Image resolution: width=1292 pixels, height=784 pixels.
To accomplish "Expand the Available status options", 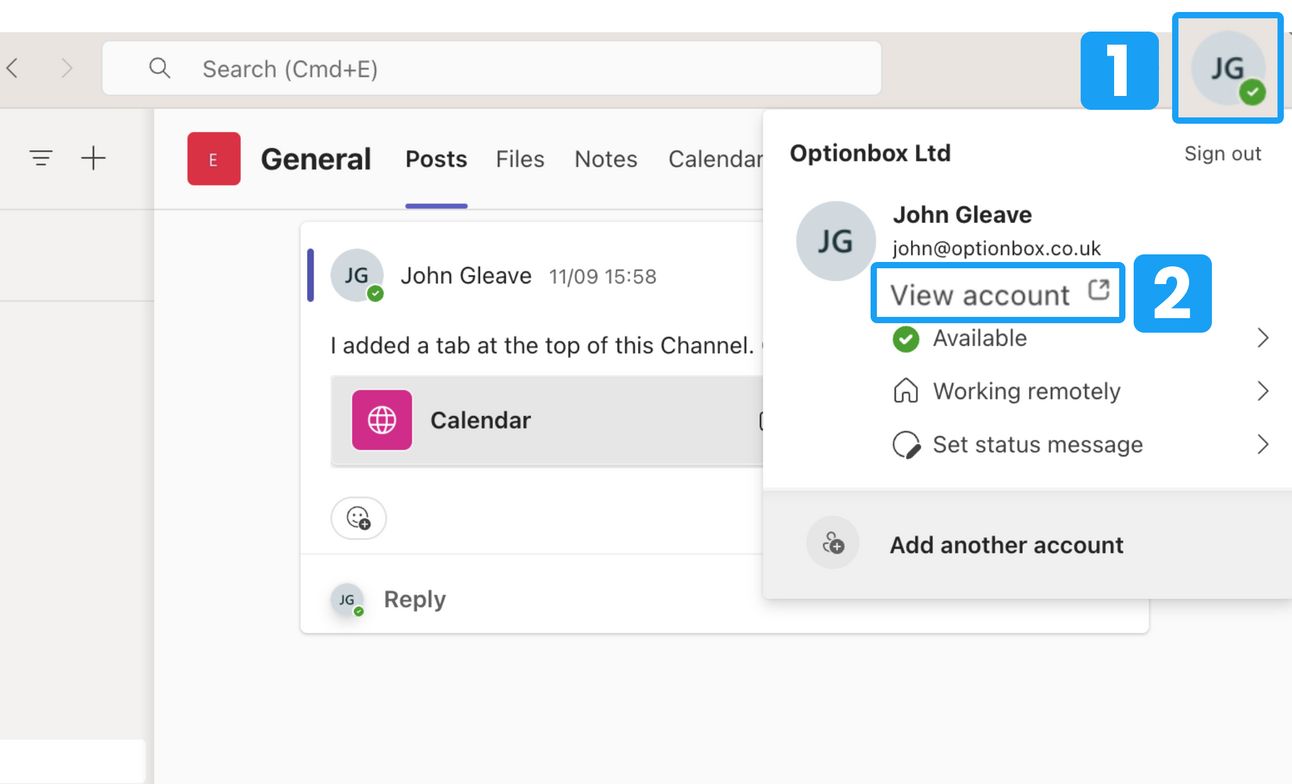I will (1263, 338).
